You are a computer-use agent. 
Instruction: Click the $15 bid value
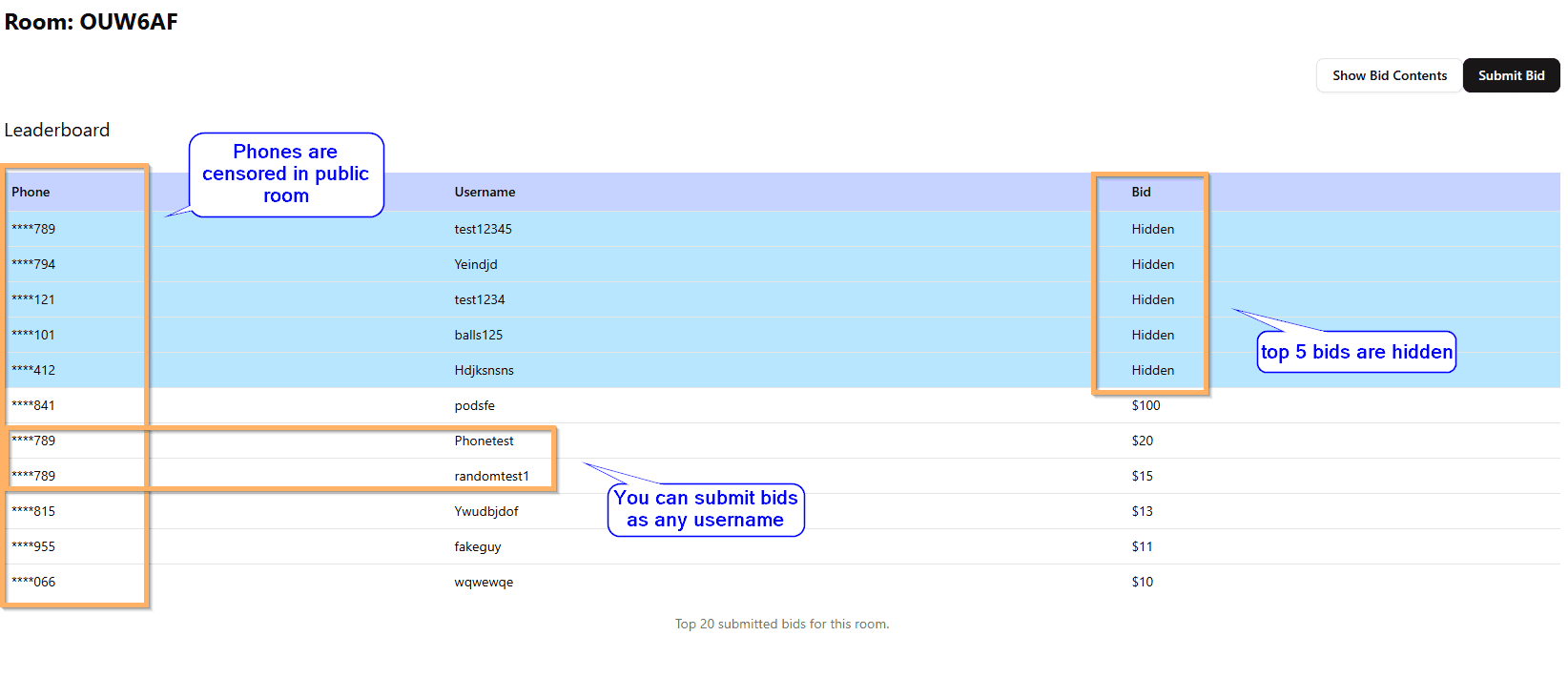pyautogui.click(x=1142, y=476)
